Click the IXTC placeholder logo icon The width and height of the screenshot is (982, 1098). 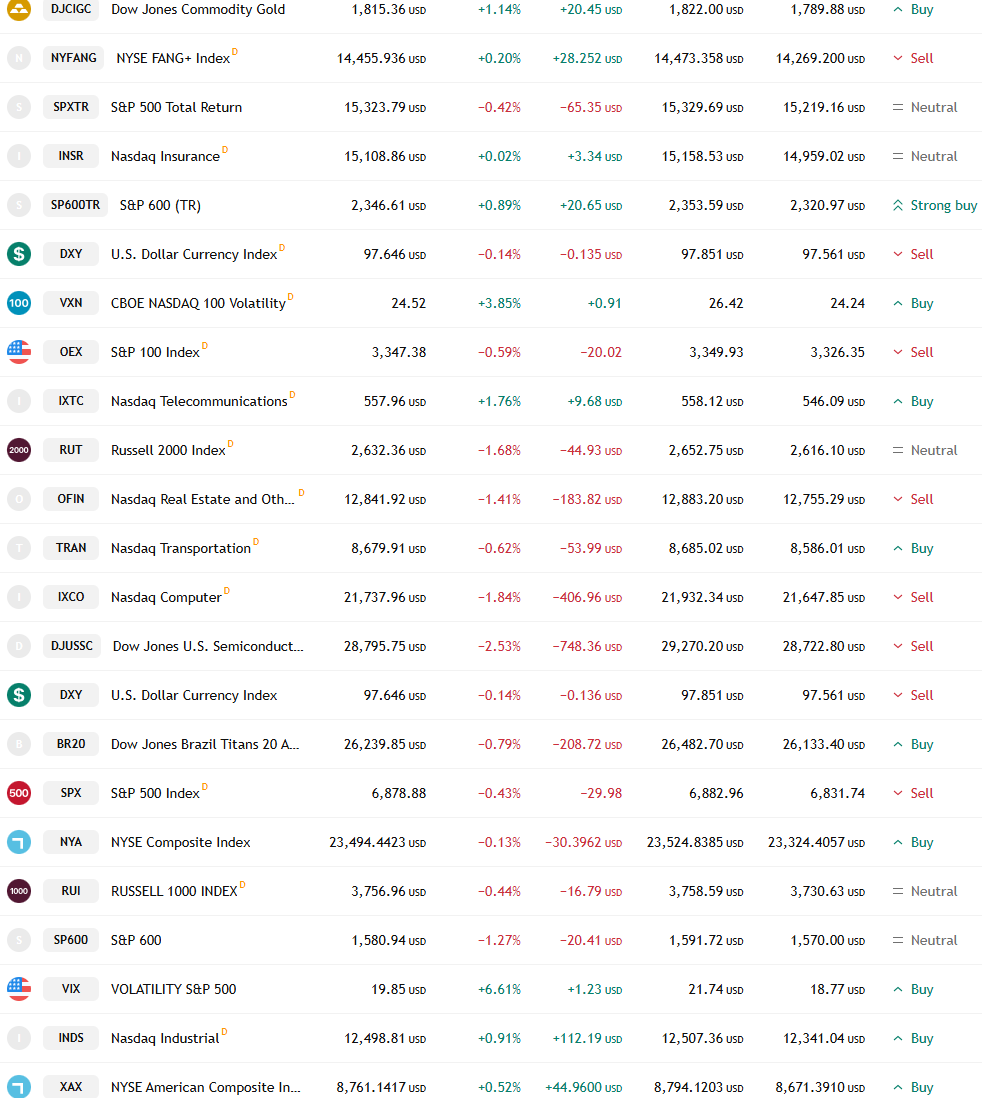coord(19,401)
